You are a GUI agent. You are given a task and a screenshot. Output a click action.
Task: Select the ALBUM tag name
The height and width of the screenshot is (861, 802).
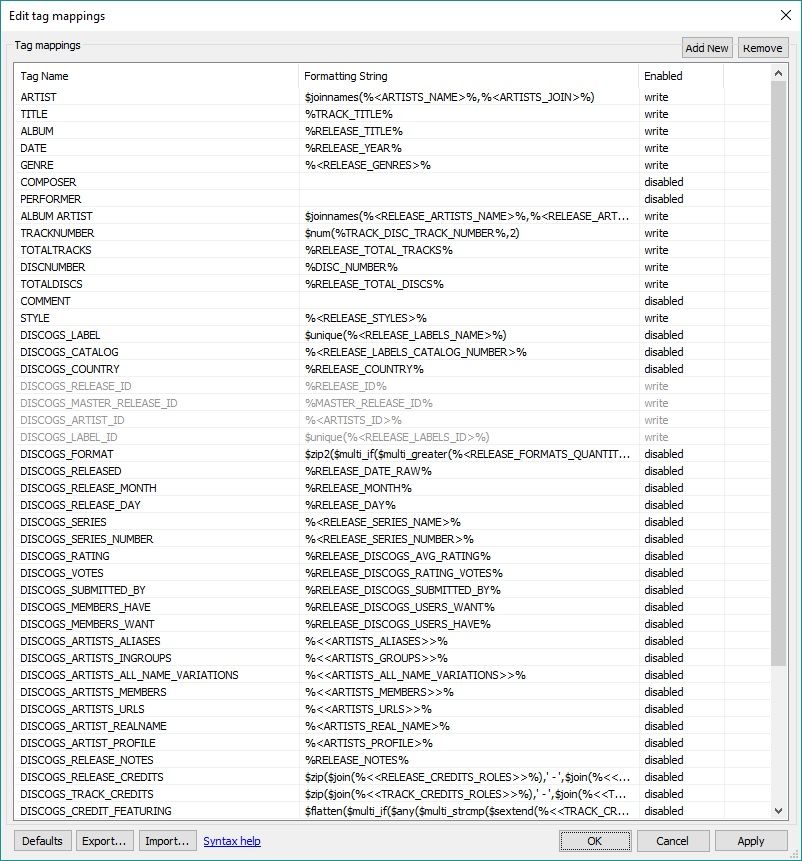click(37, 131)
